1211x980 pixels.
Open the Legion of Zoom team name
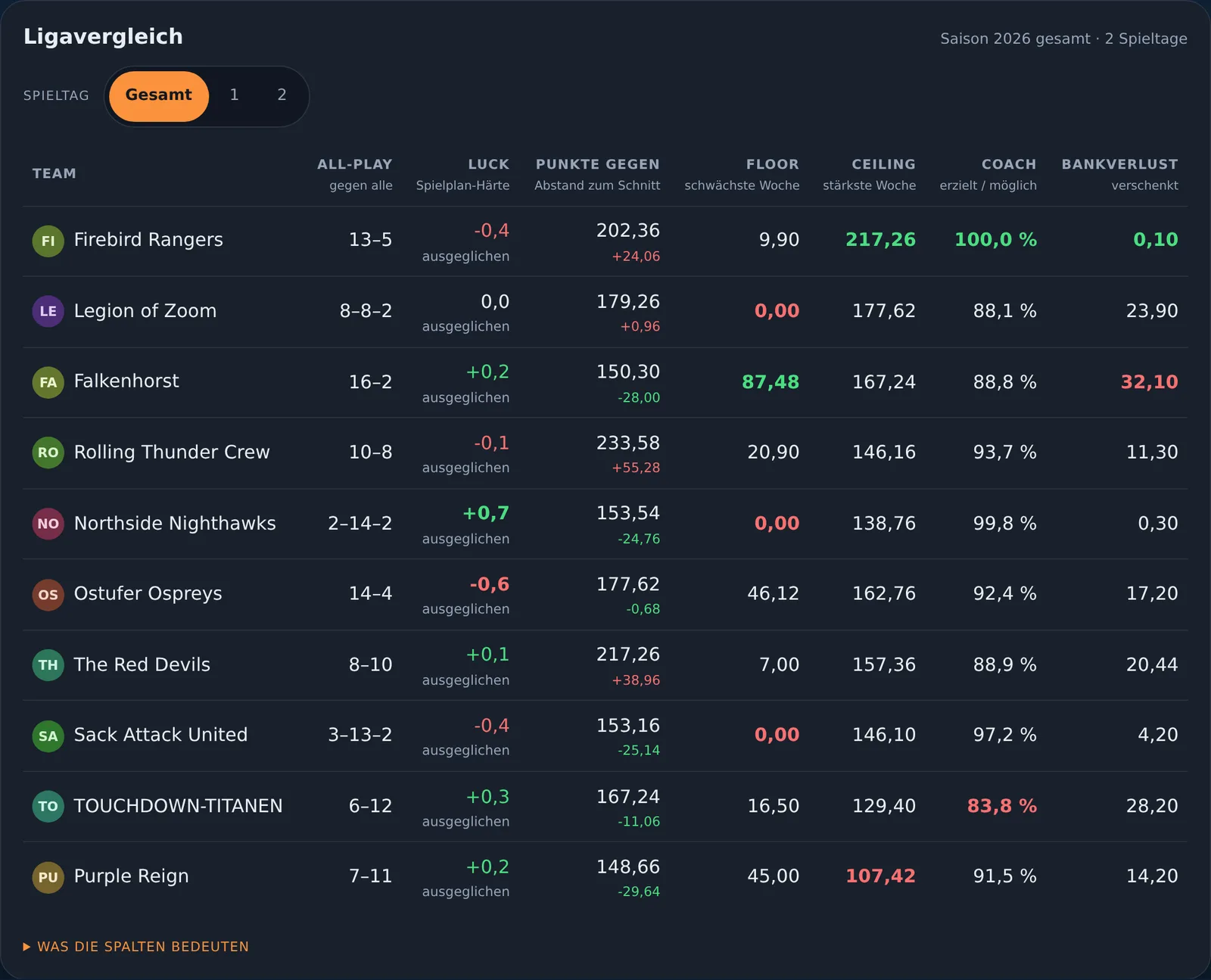tap(145, 311)
